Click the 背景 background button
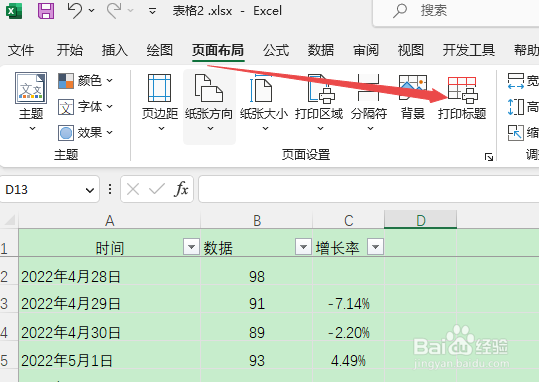Viewport: 539px width, 382px height. pos(413,98)
